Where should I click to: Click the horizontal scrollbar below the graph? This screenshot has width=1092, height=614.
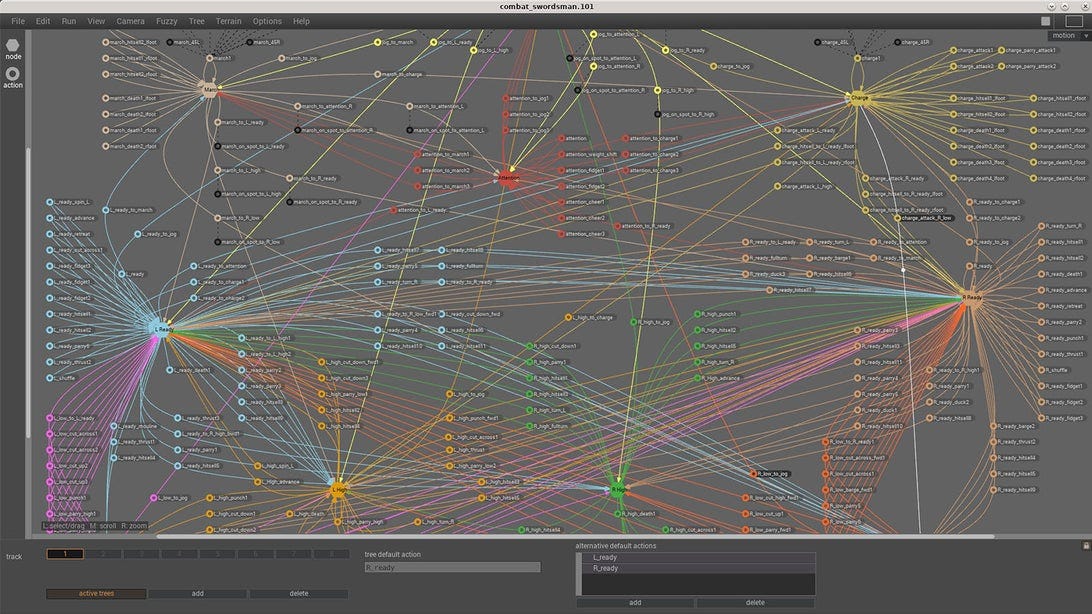click(x=575, y=537)
